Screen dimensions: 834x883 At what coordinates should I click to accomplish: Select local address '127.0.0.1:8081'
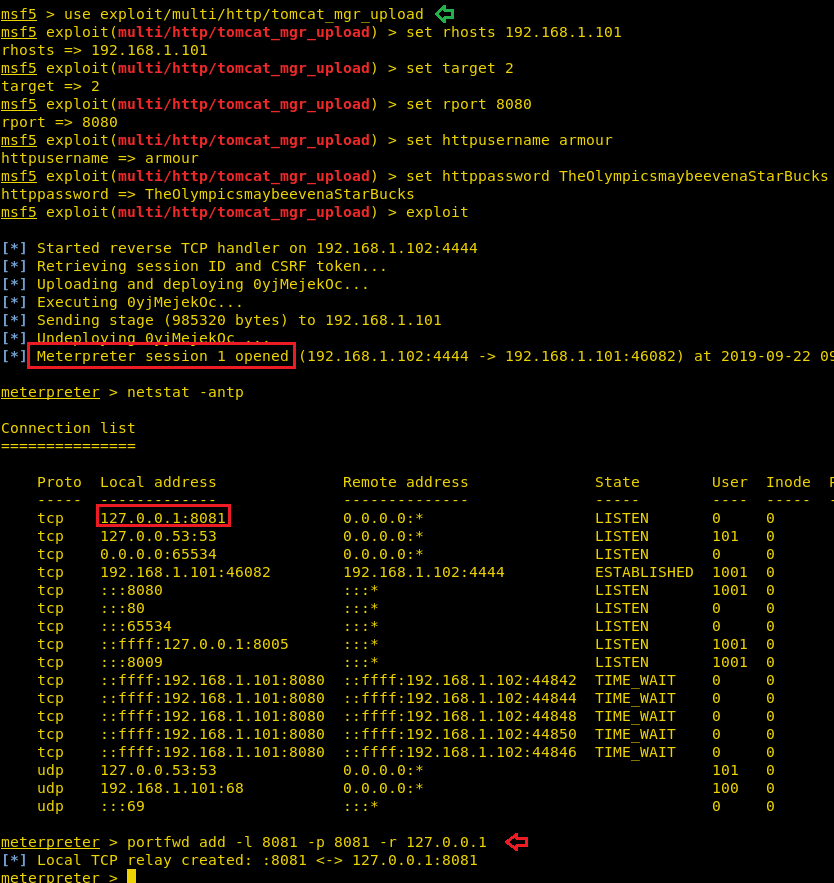pos(163,518)
